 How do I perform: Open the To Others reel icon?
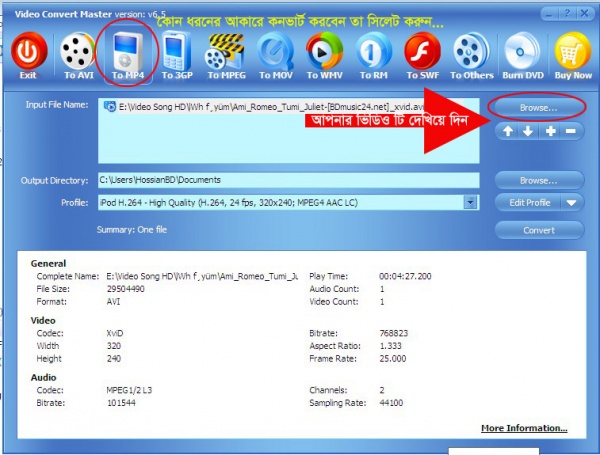click(471, 51)
